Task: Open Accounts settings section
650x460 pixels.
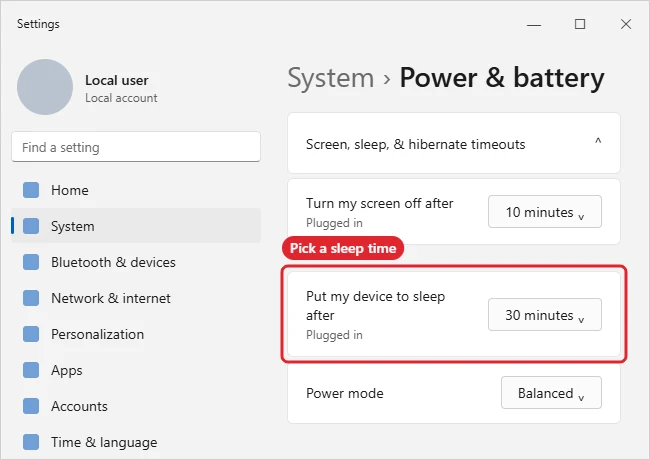Action: coord(136,407)
